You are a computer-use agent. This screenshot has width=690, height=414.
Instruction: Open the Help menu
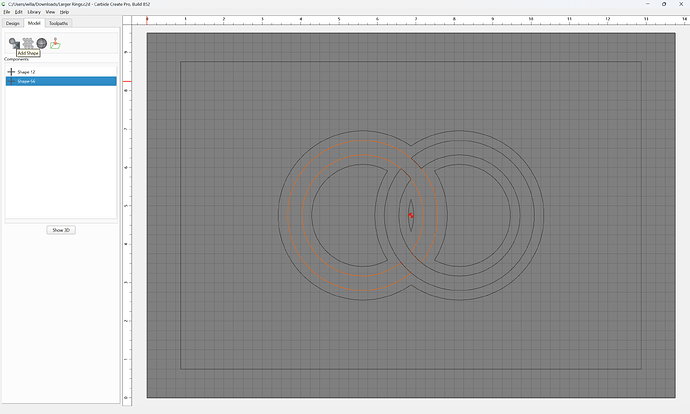click(x=64, y=12)
